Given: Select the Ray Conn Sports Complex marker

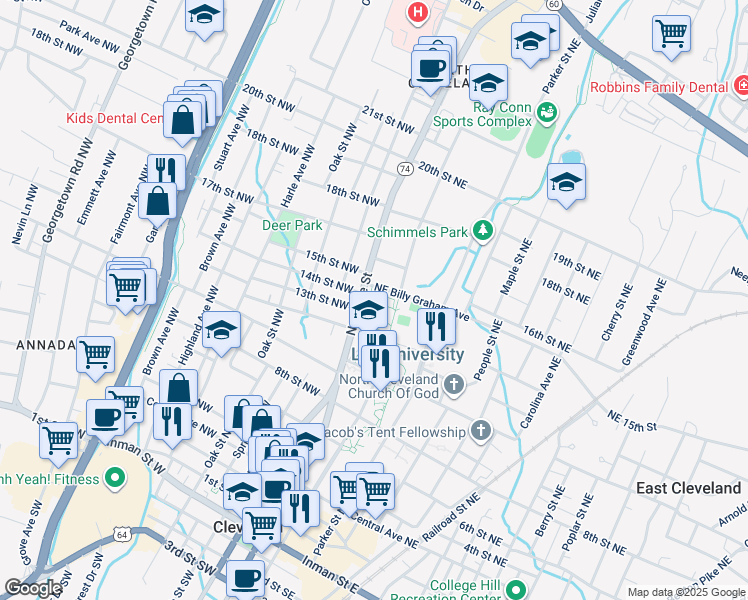Looking at the screenshot, I should 547,111.
